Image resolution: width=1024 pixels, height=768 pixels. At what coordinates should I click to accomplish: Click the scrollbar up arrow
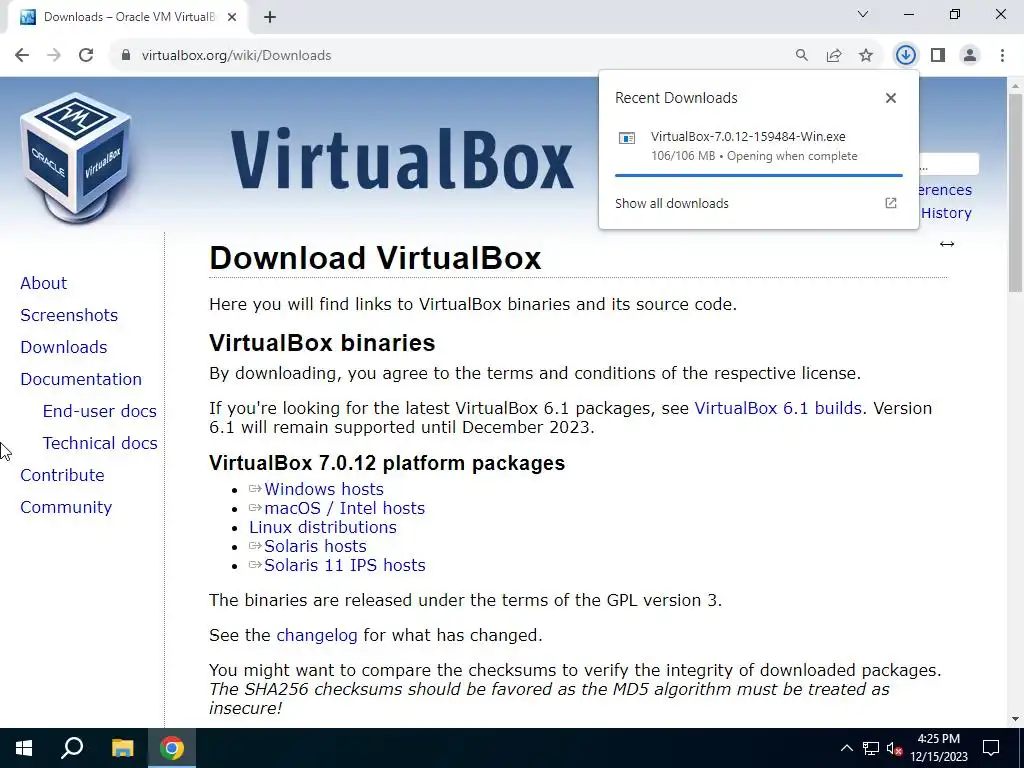pyautogui.click(x=1016, y=86)
